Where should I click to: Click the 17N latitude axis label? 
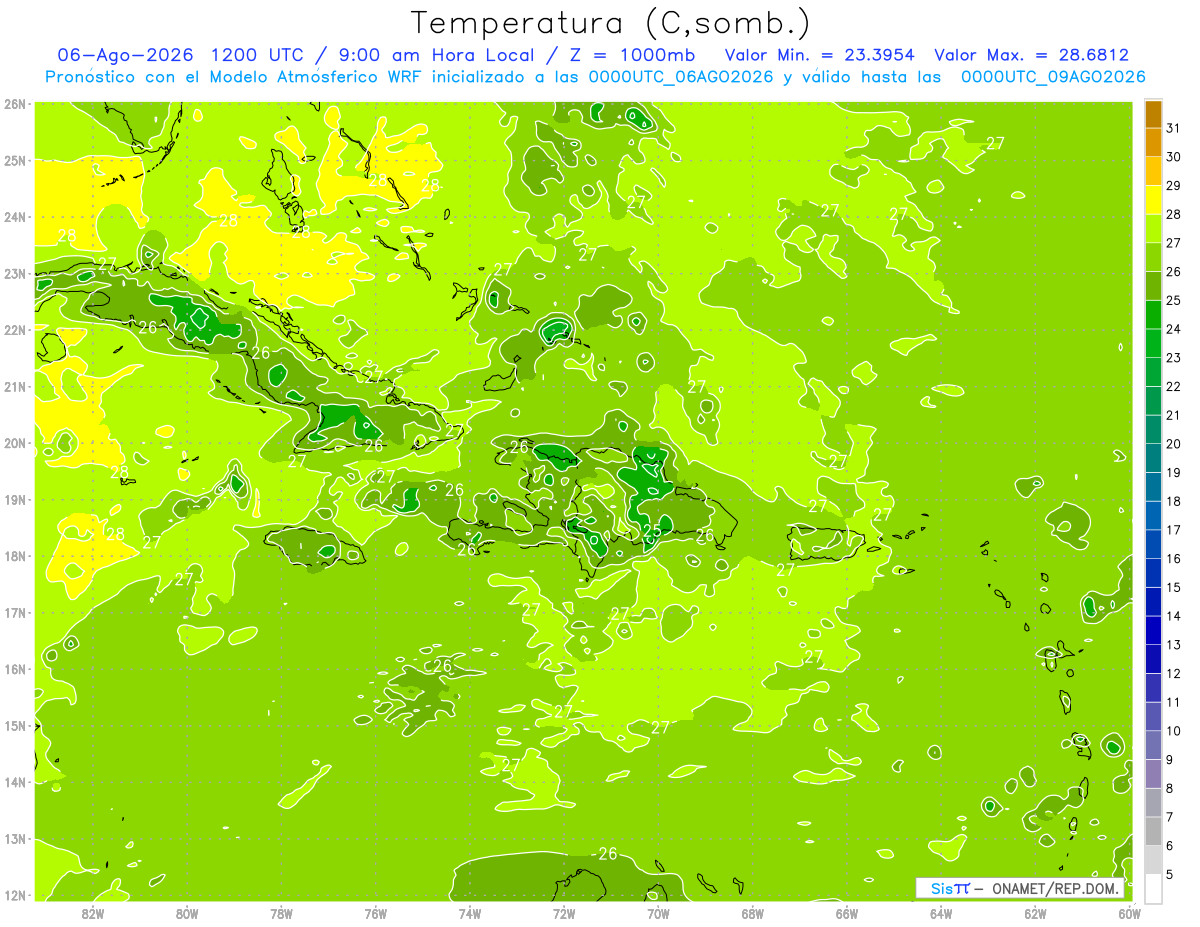(15, 612)
